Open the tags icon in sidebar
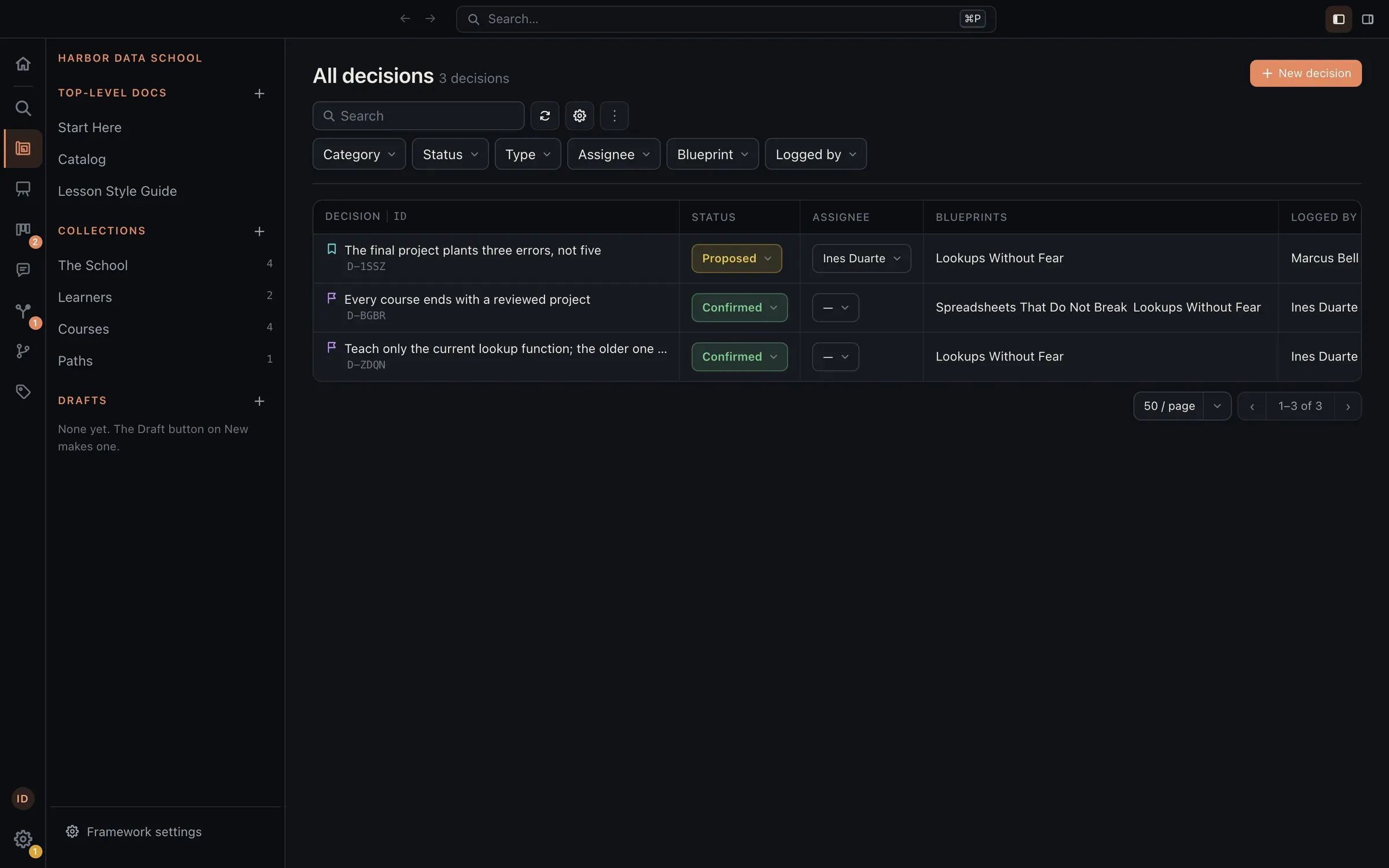This screenshot has width=1389, height=868. pos(23,392)
